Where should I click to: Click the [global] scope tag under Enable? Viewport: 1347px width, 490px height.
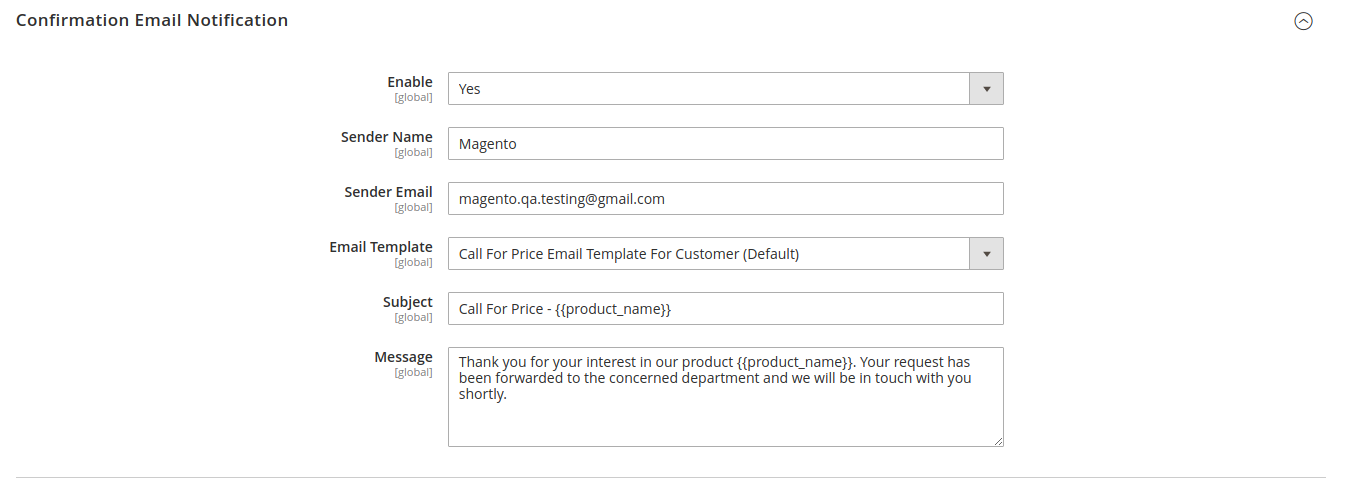click(413, 98)
